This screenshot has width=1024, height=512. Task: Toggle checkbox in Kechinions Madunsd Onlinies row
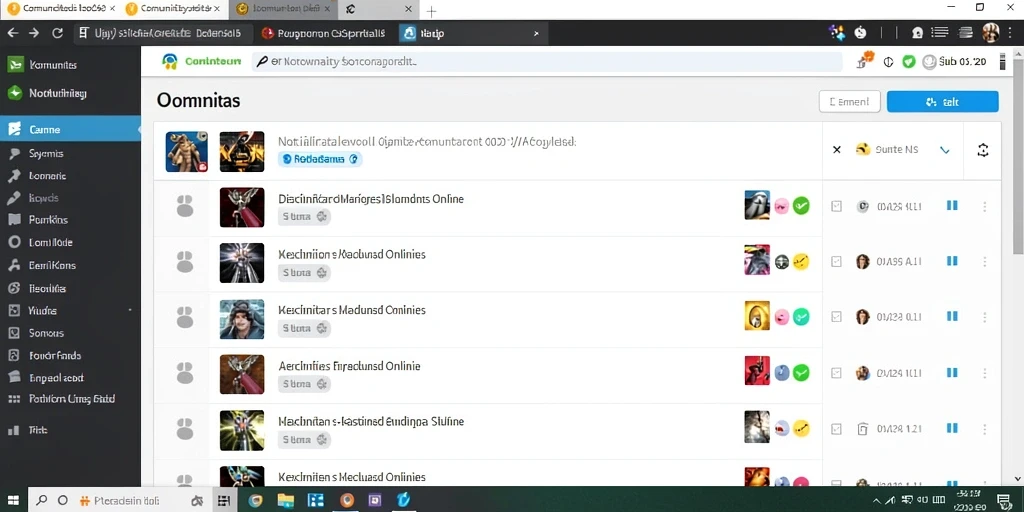pyautogui.click(x=837, y=261)
